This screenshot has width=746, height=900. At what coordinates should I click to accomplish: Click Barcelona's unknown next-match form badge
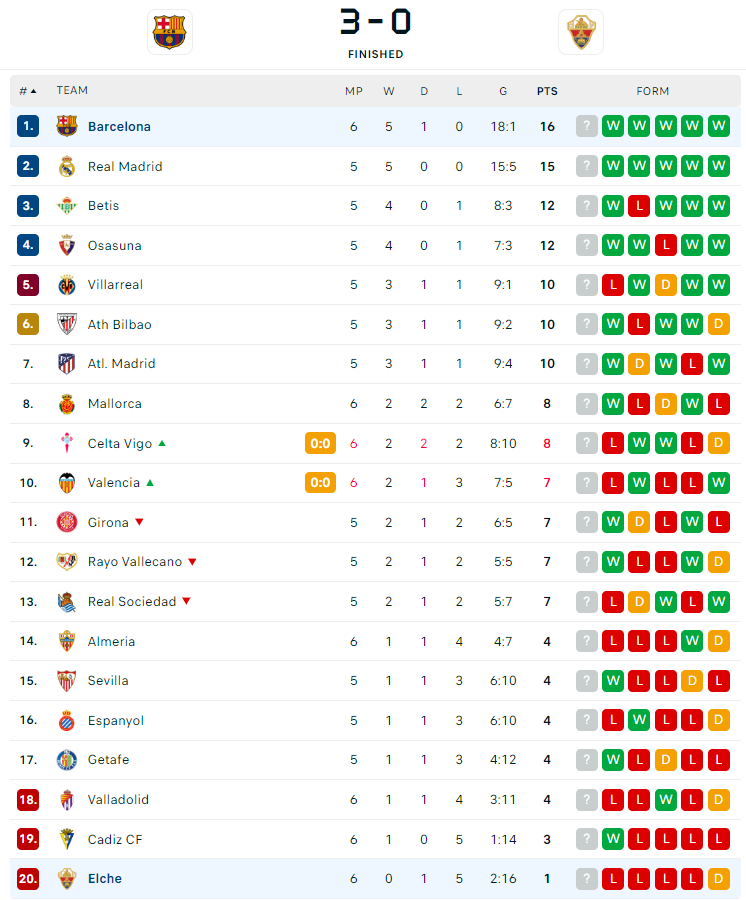[x=586, y=127]
